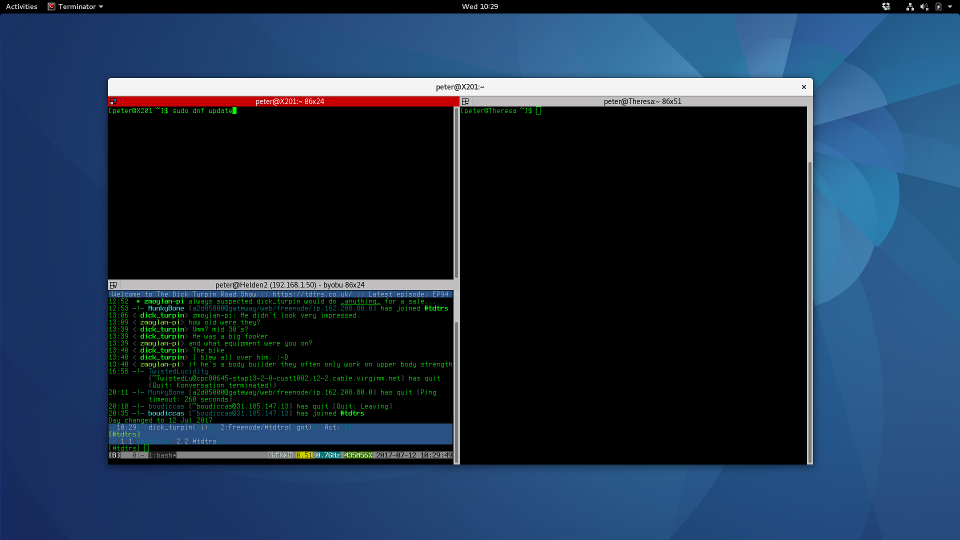Click the grid icon in the peter@Theresa titlebar
960x540 pixels.
click(x=465, y=102)
